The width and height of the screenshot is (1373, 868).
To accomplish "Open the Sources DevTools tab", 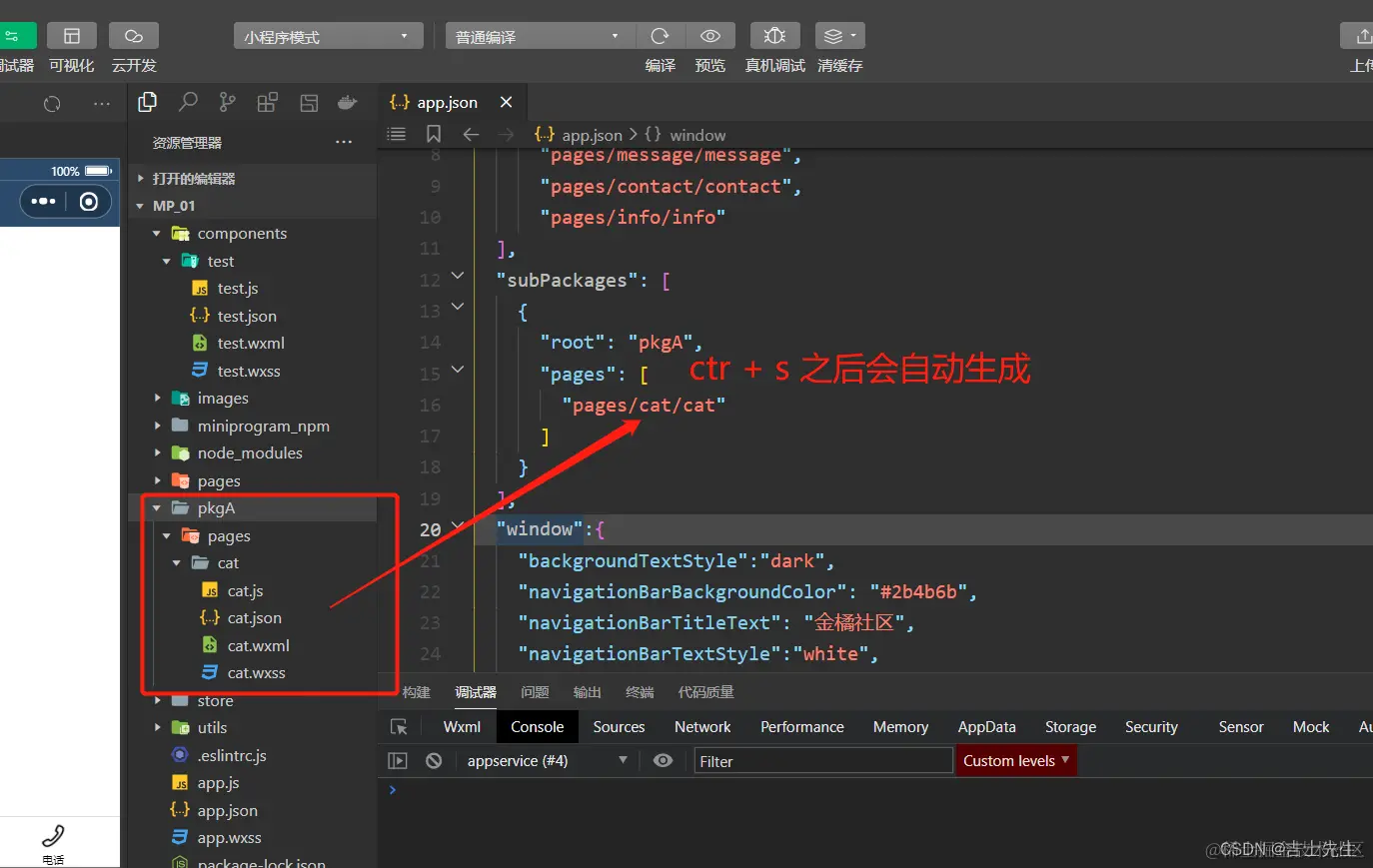I will coord(619,727).
